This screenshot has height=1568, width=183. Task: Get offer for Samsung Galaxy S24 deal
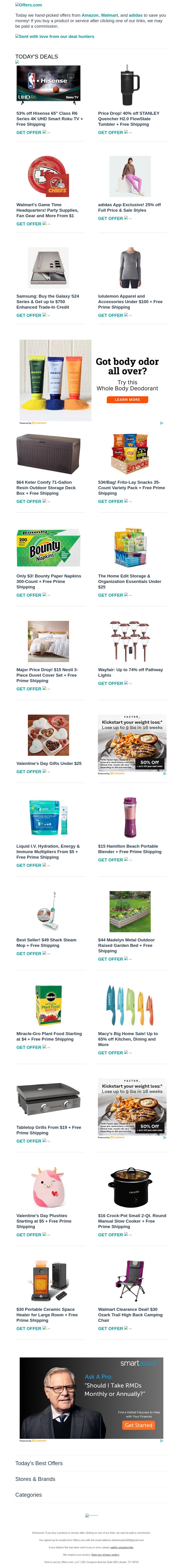(x=33, y=315)
